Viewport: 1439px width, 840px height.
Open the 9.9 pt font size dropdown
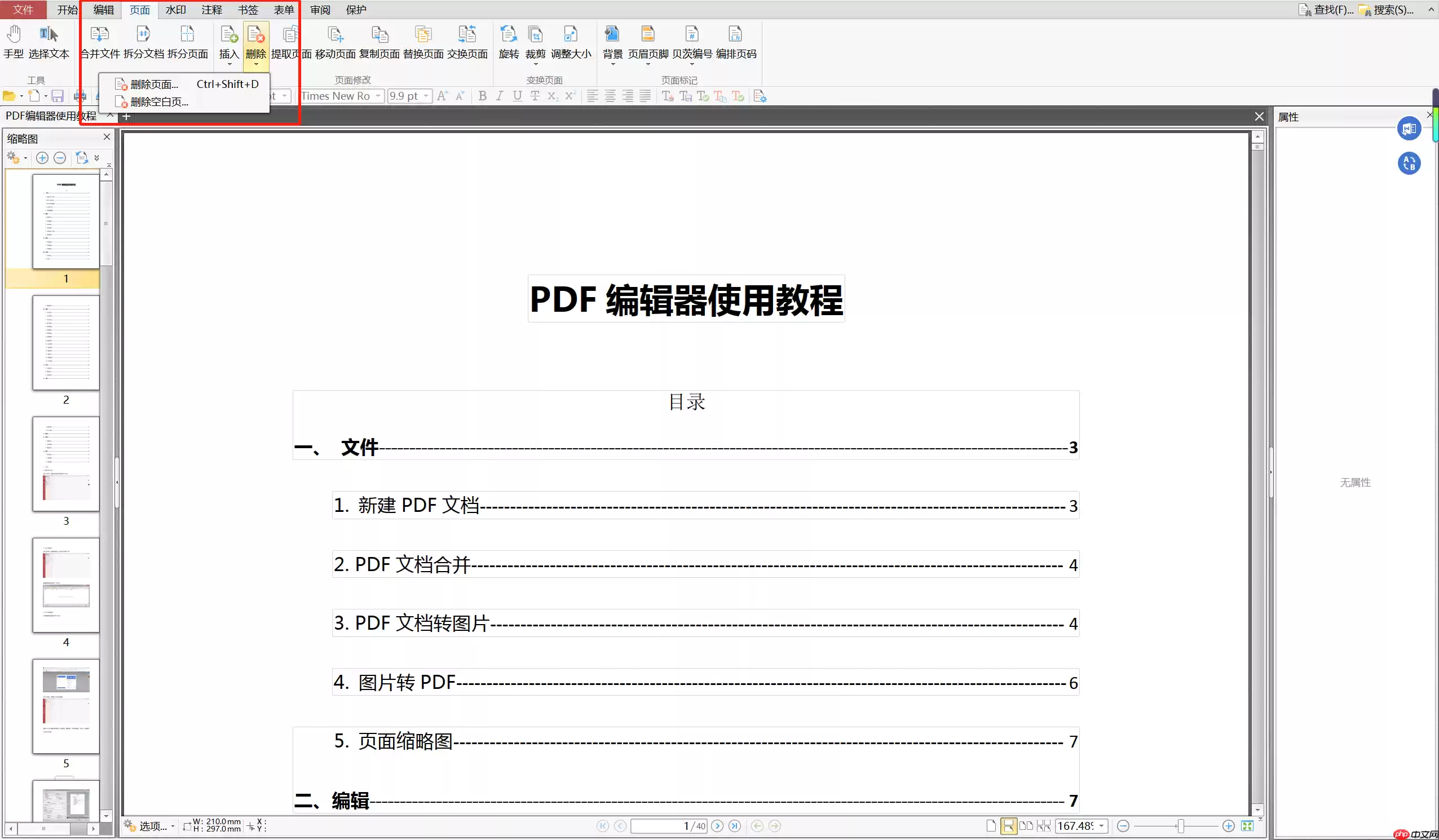click(x=425, y=96)
